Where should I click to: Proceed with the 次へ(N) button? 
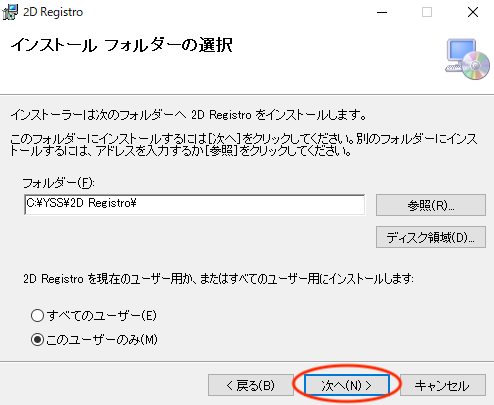point(347,385)
